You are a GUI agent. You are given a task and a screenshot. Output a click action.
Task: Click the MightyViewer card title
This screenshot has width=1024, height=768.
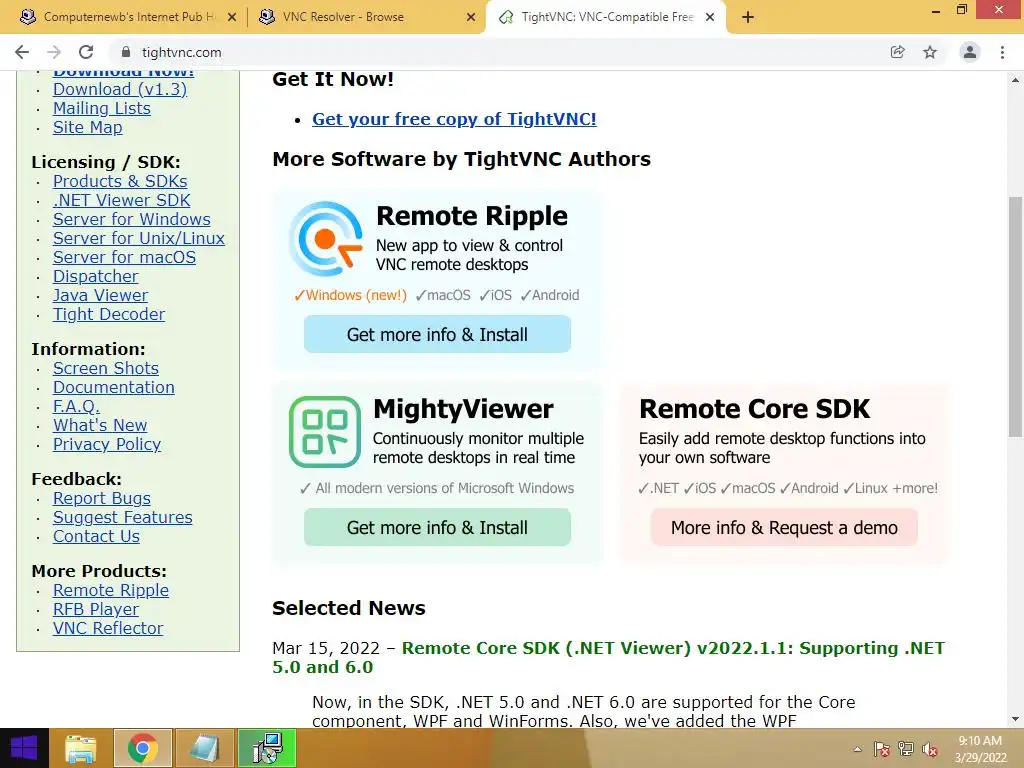[463, 409]
